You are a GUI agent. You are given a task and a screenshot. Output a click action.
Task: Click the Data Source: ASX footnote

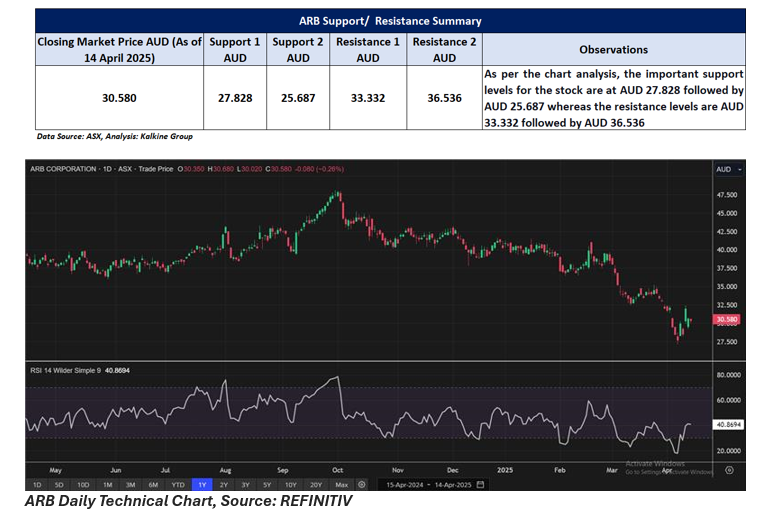pos(115,136)
